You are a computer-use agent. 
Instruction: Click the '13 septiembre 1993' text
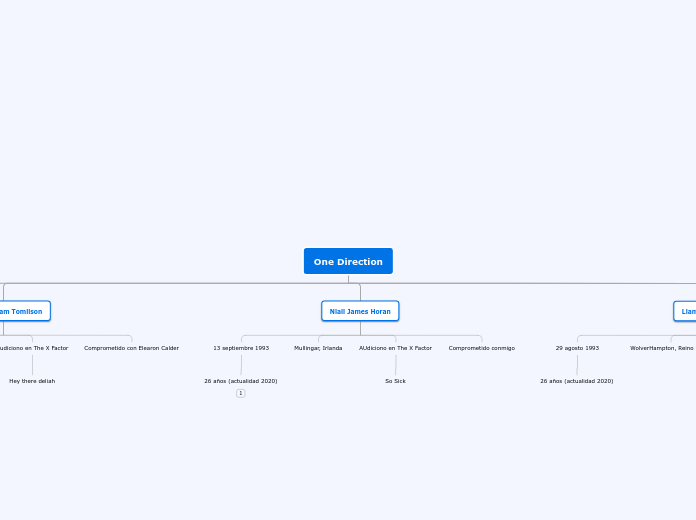pyautogui.click(x=241, y=348)
